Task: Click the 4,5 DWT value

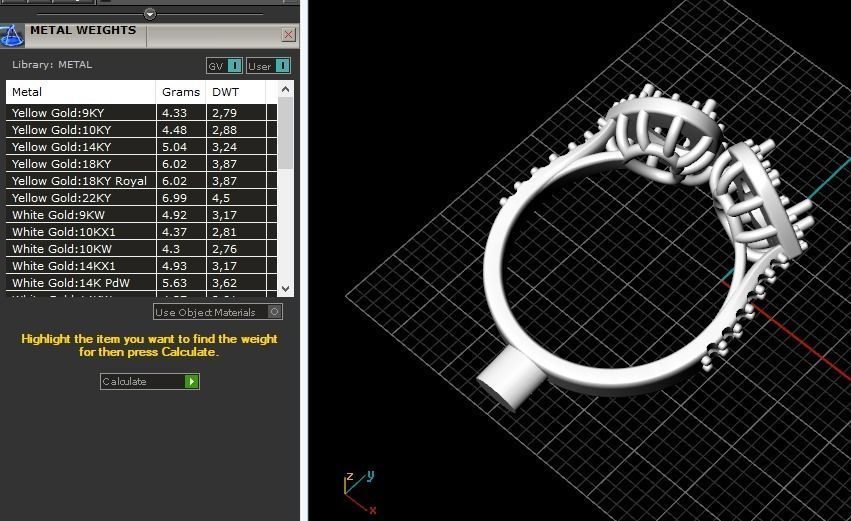Action: [x=221, y=198]
